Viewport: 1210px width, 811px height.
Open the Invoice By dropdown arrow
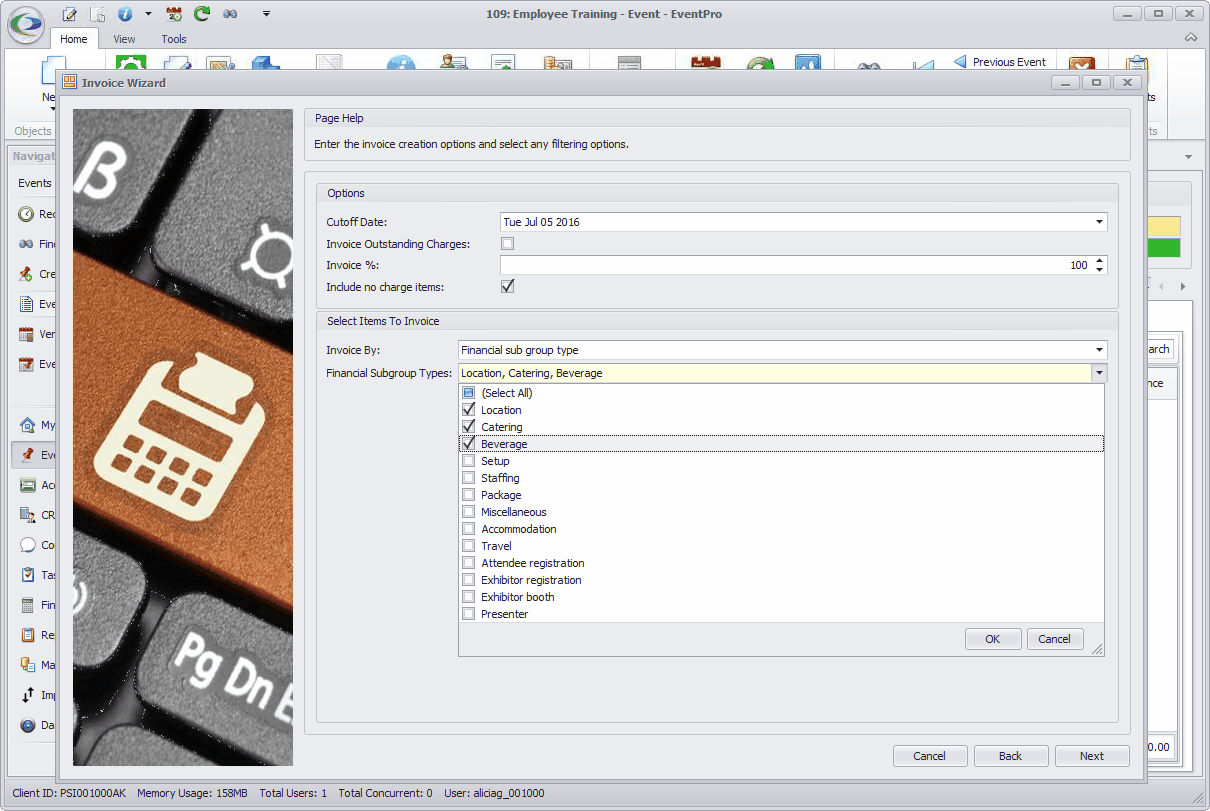point(1099,350)
